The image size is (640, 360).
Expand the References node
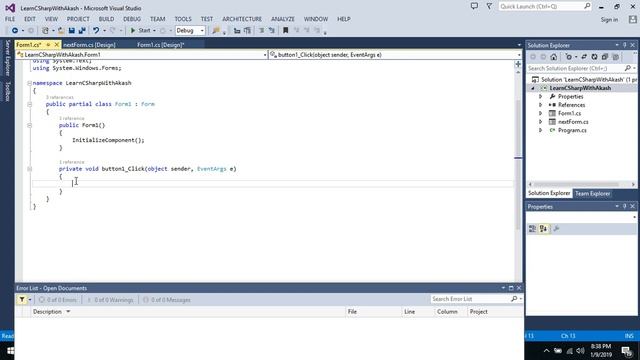[540, 105]
